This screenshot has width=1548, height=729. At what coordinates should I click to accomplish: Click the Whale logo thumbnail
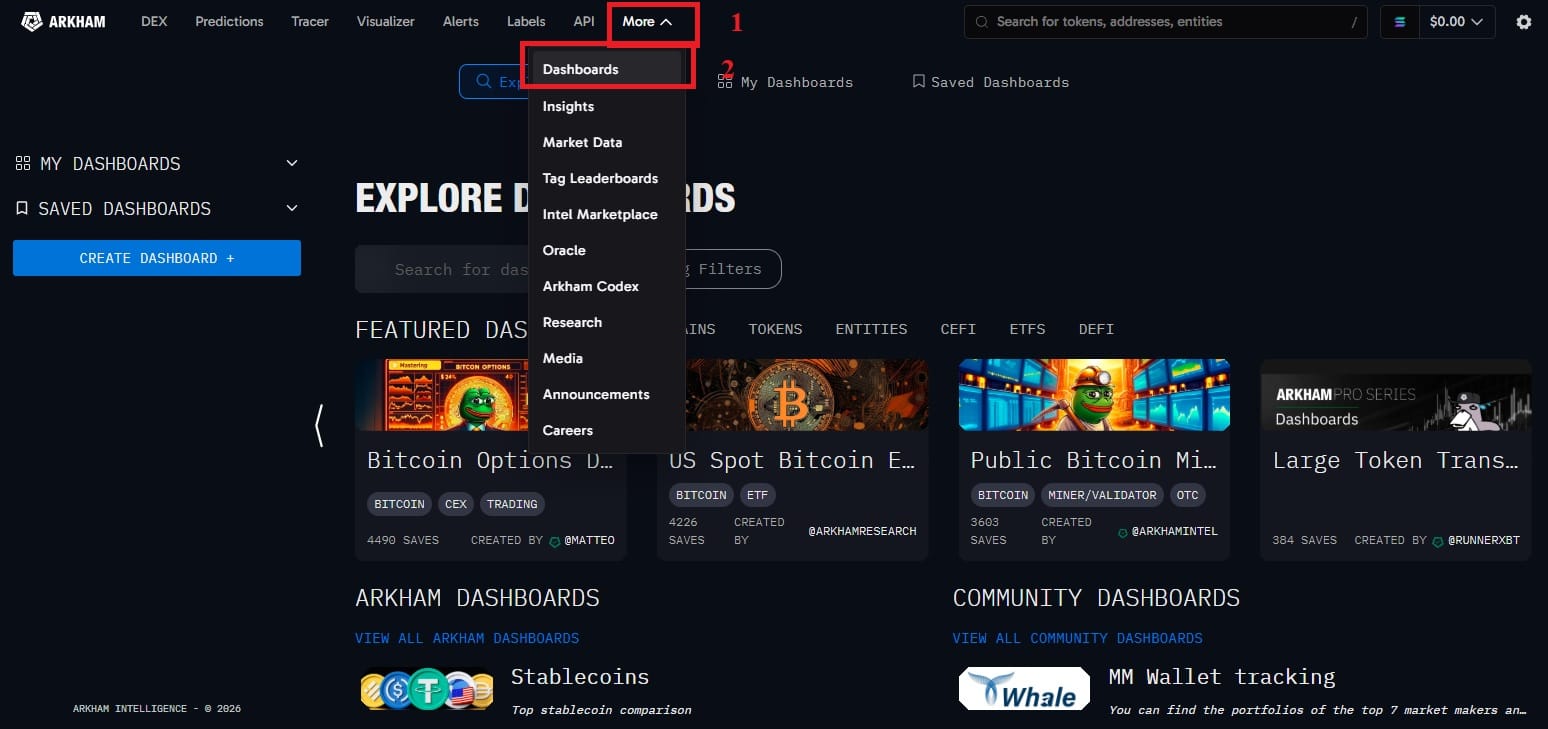point(1024,688)
